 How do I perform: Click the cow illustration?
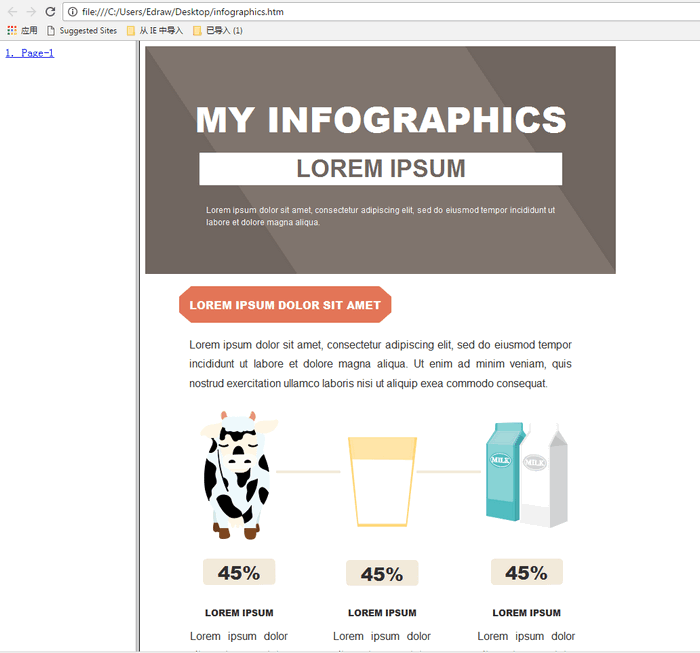[x=238, y=474]
